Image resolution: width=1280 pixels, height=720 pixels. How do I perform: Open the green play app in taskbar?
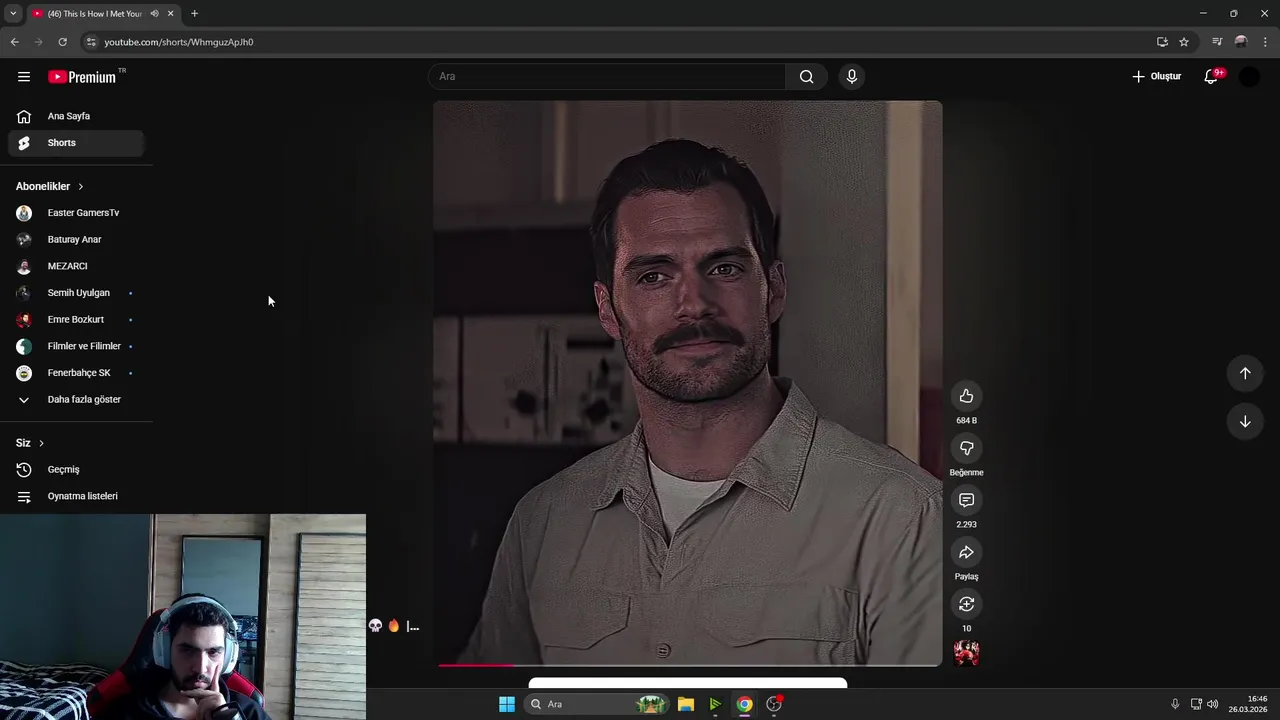(x=715, y=704)
